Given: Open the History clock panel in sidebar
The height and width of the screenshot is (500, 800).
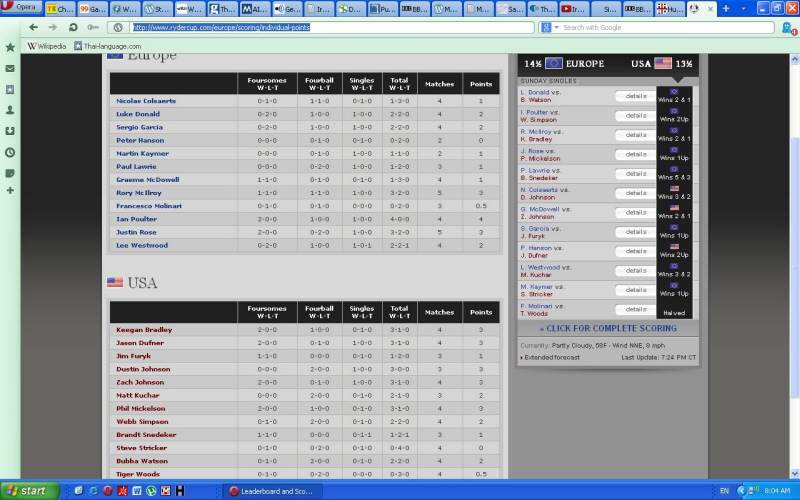Looking at the screenshot, I should [x=10, y=153].
